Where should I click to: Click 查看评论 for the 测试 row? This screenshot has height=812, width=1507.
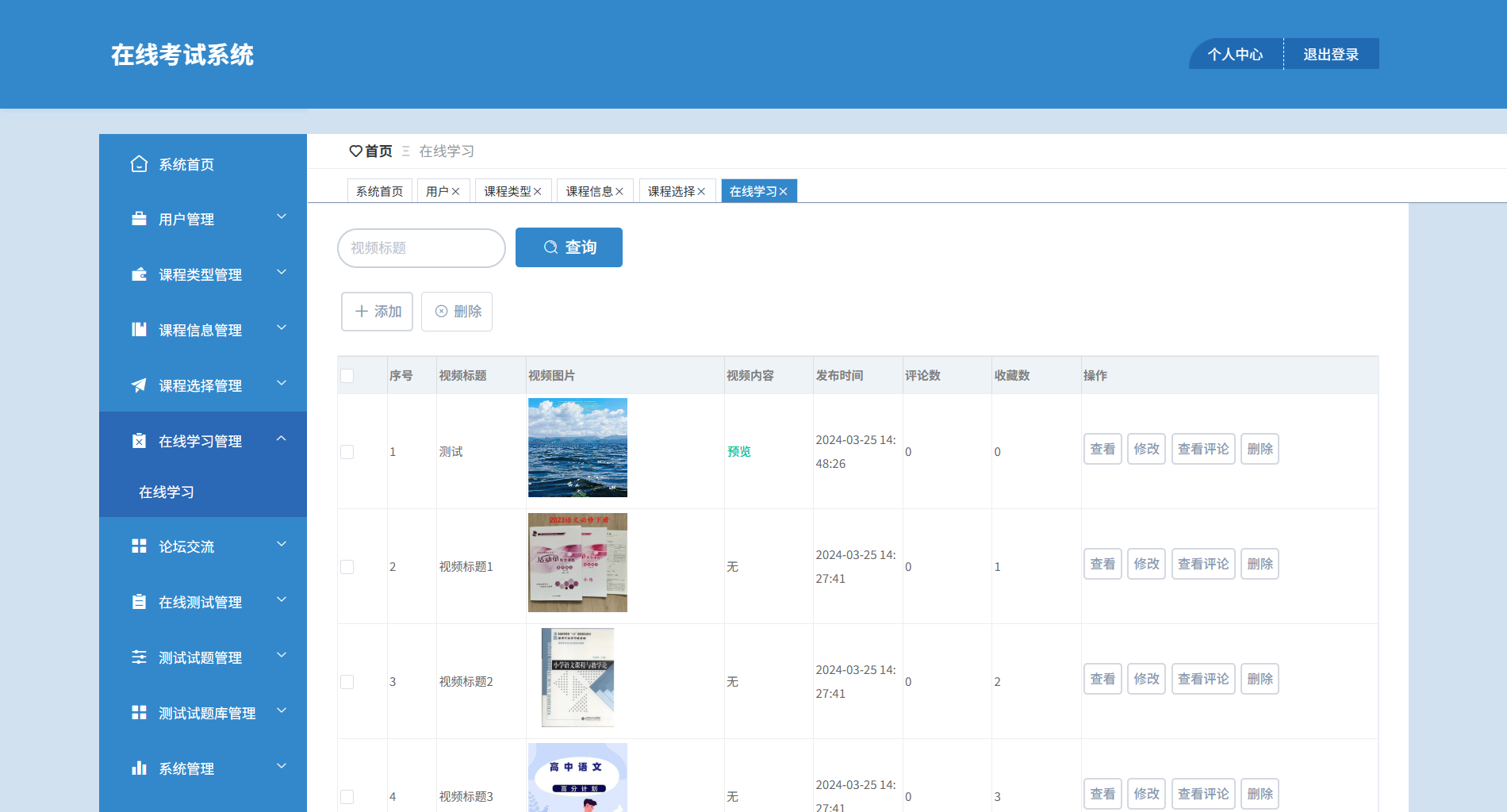[1203, 449]
